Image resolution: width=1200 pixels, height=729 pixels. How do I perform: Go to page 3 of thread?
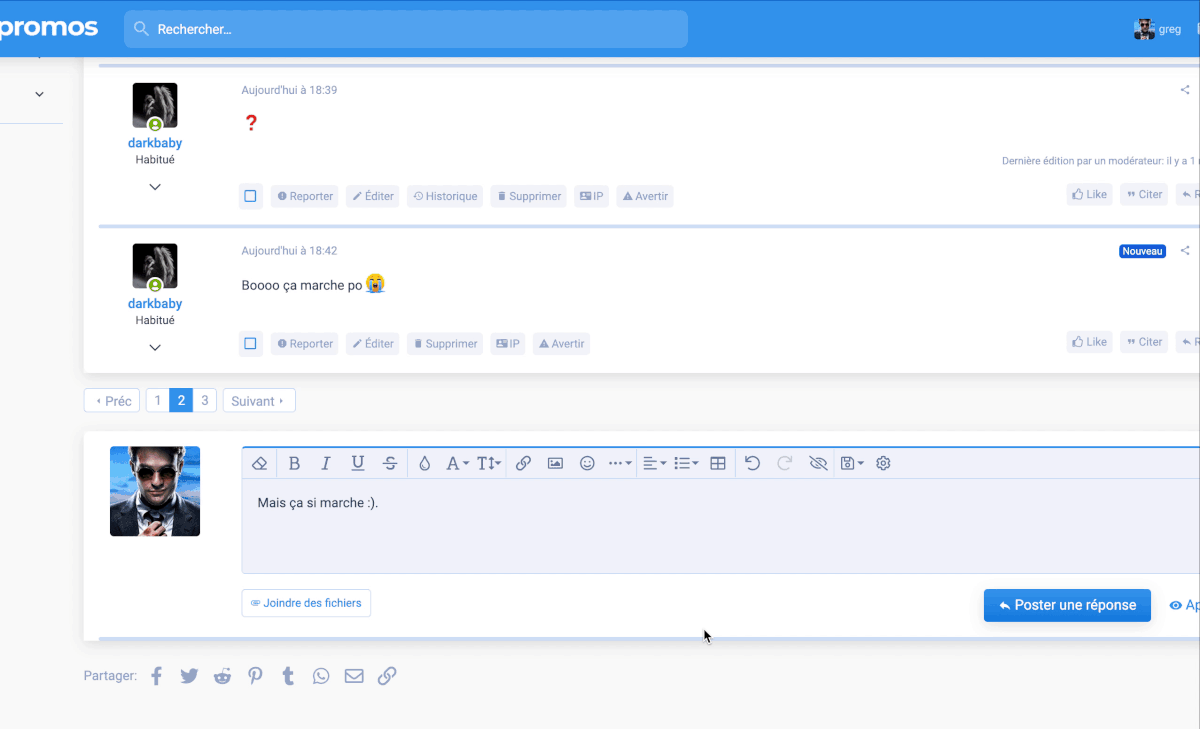click(x=204, y=401)
